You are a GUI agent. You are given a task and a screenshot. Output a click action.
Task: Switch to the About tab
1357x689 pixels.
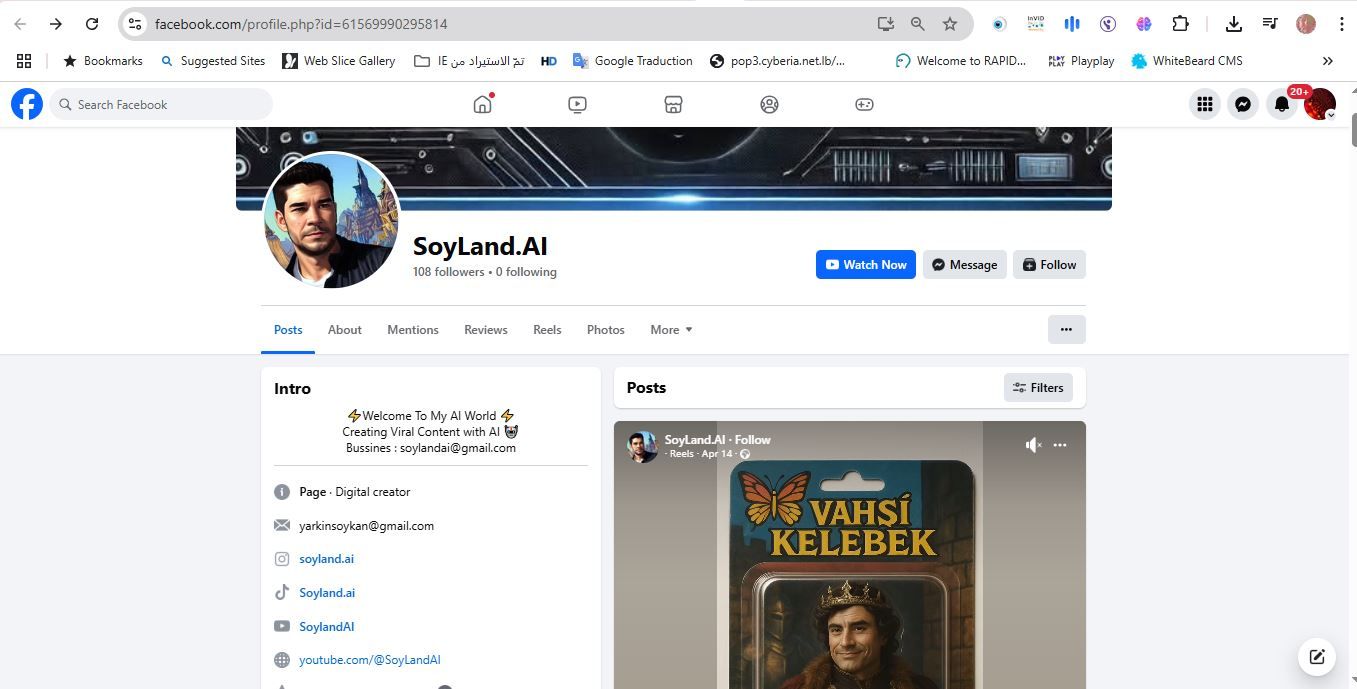(345, 329)
